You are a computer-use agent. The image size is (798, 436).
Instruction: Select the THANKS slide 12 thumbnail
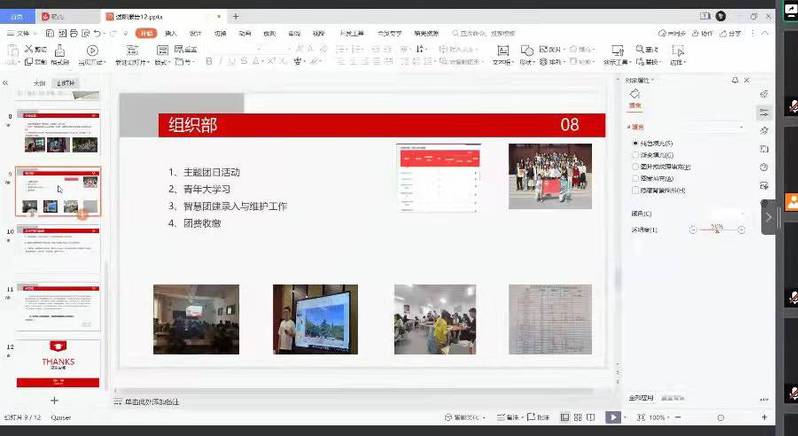58,363
